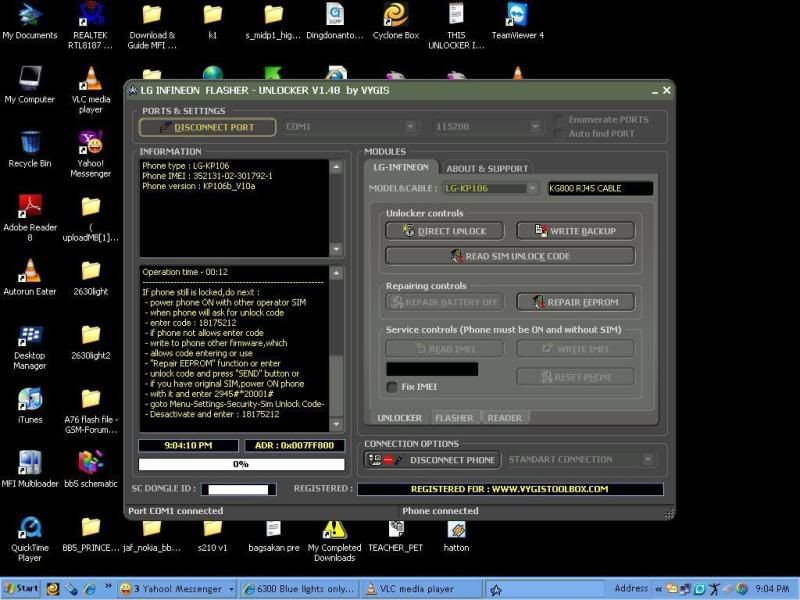The height and width of the screenshot is (600, 800).
Task: Tick the Fix IMEI checkbox
Action: tap(392, 387)
